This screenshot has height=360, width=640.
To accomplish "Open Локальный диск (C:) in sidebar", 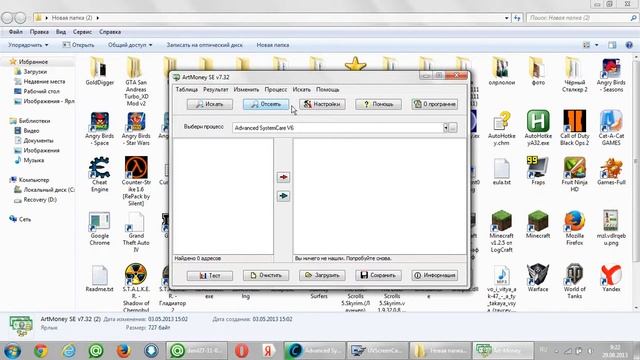I will click(x=44, y=190).
